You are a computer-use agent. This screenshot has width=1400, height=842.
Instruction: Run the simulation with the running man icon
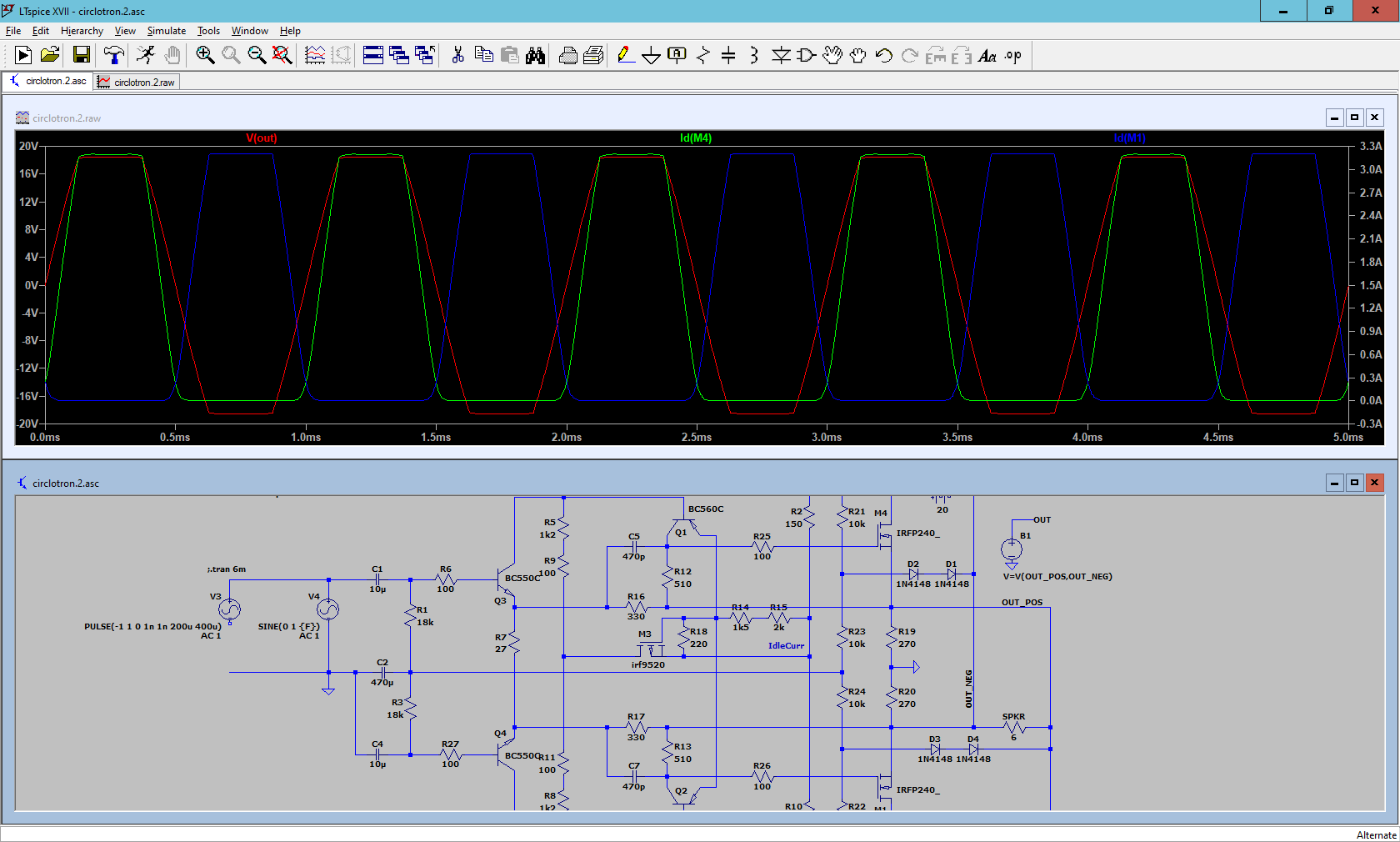146,55
